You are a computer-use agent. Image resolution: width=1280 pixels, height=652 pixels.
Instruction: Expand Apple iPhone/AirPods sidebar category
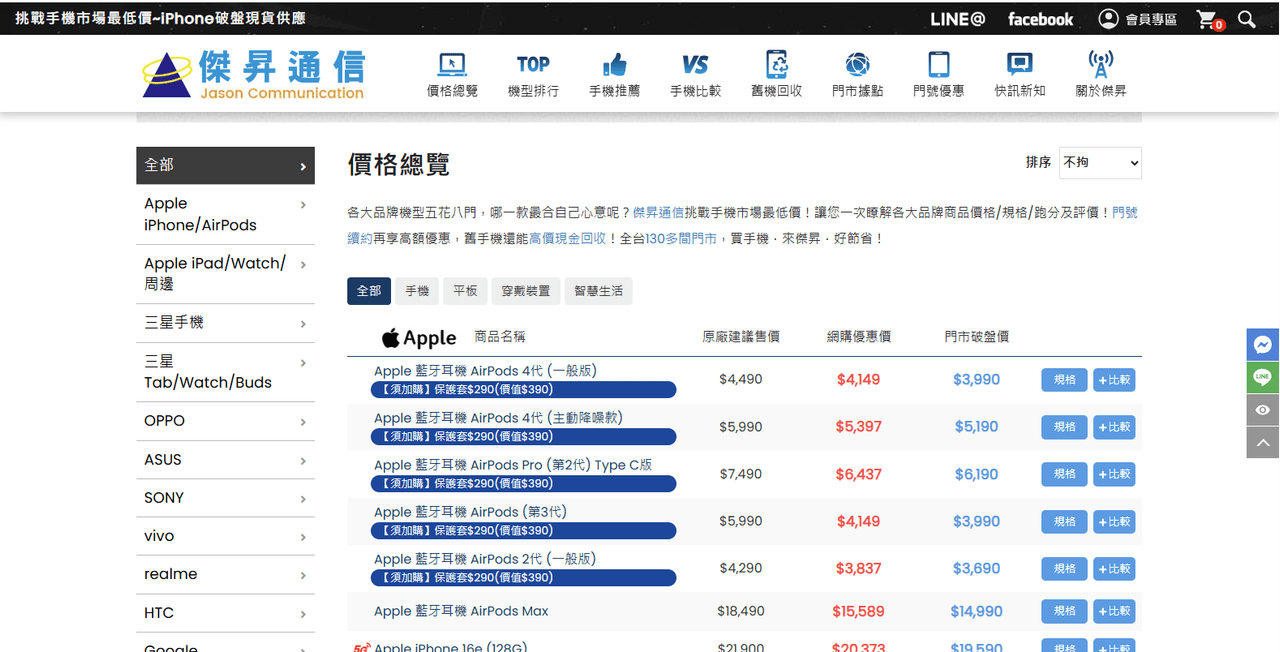point(225,214)
